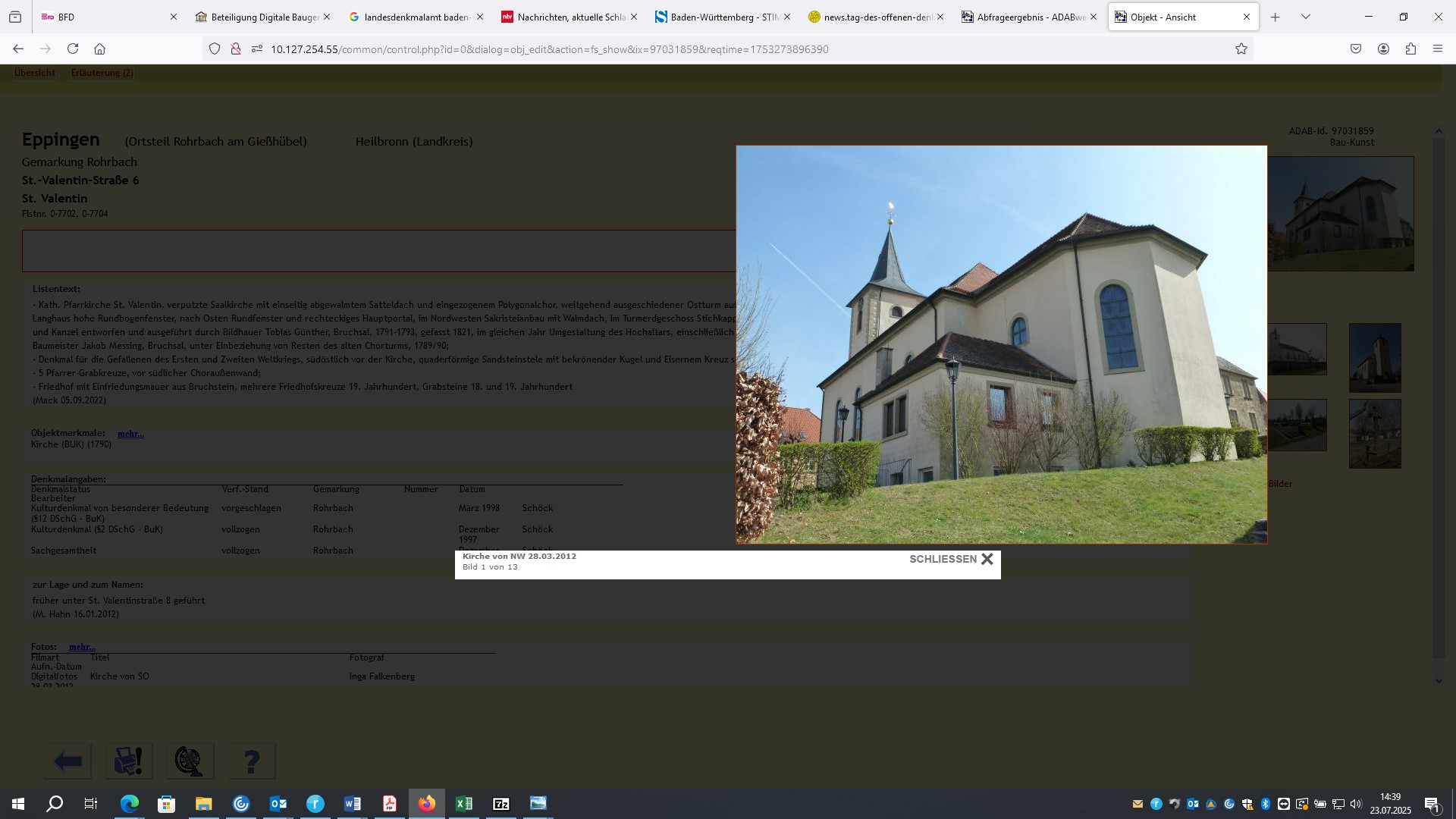Bookmark this page with the star icon

click(1241, 49)
